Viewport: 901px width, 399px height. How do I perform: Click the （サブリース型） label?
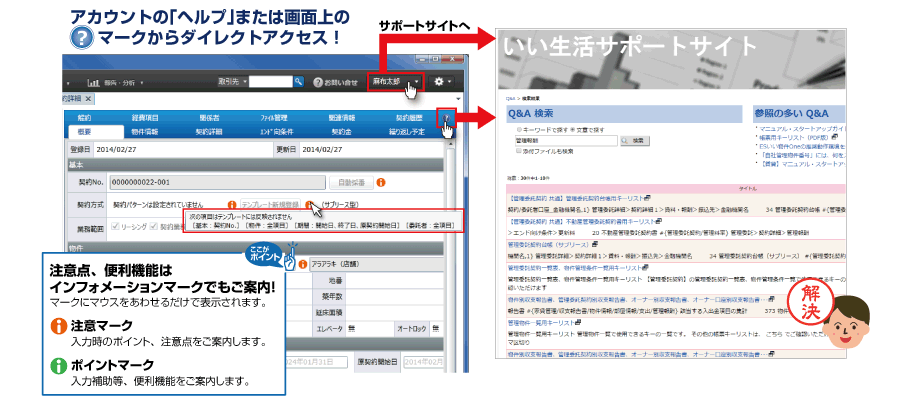click(340, 204)
